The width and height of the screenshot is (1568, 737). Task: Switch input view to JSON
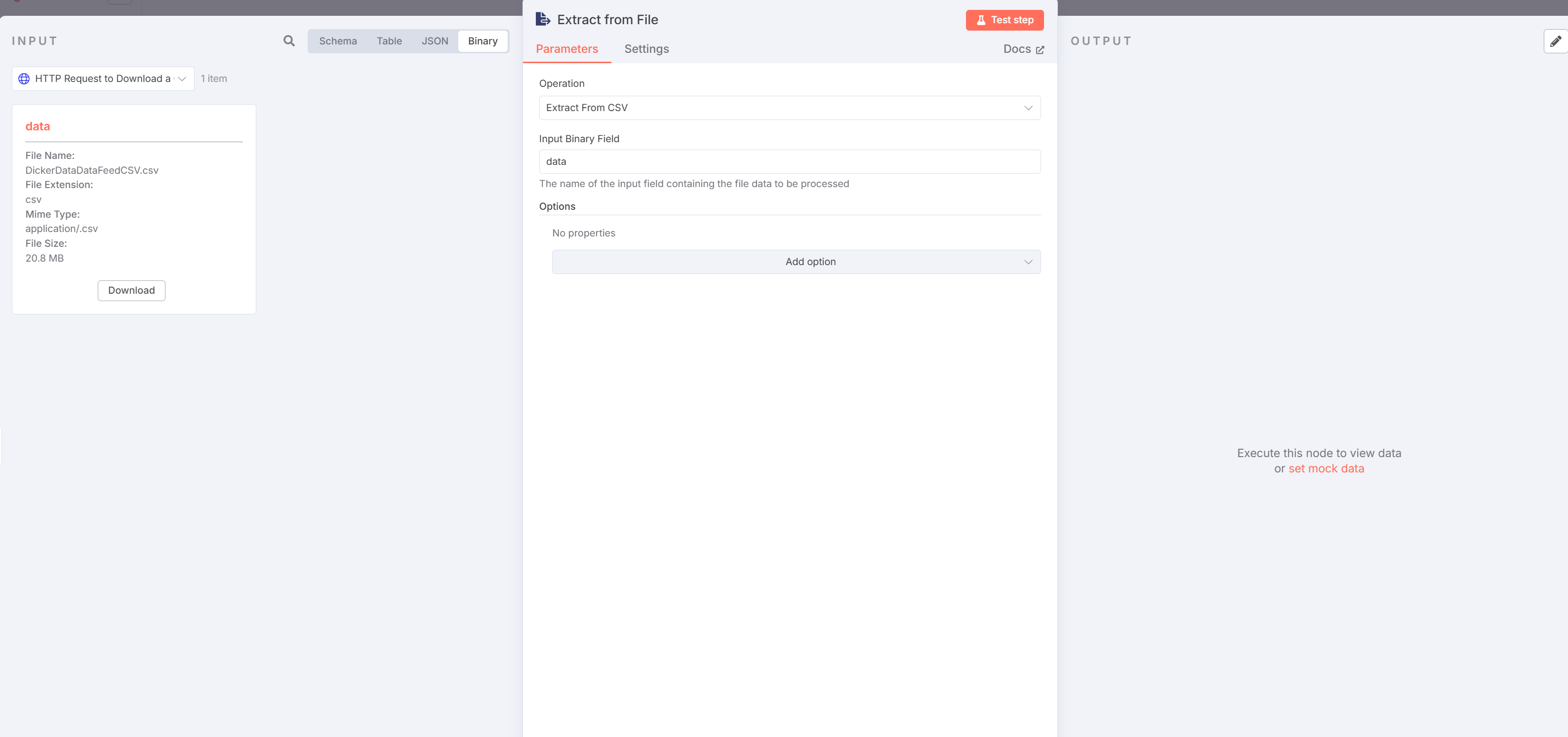click(x=435, y=41)
